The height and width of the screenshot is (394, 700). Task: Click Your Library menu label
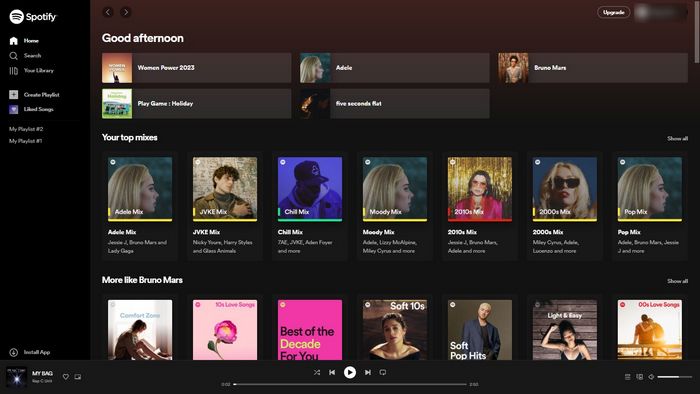click(39, 71)
